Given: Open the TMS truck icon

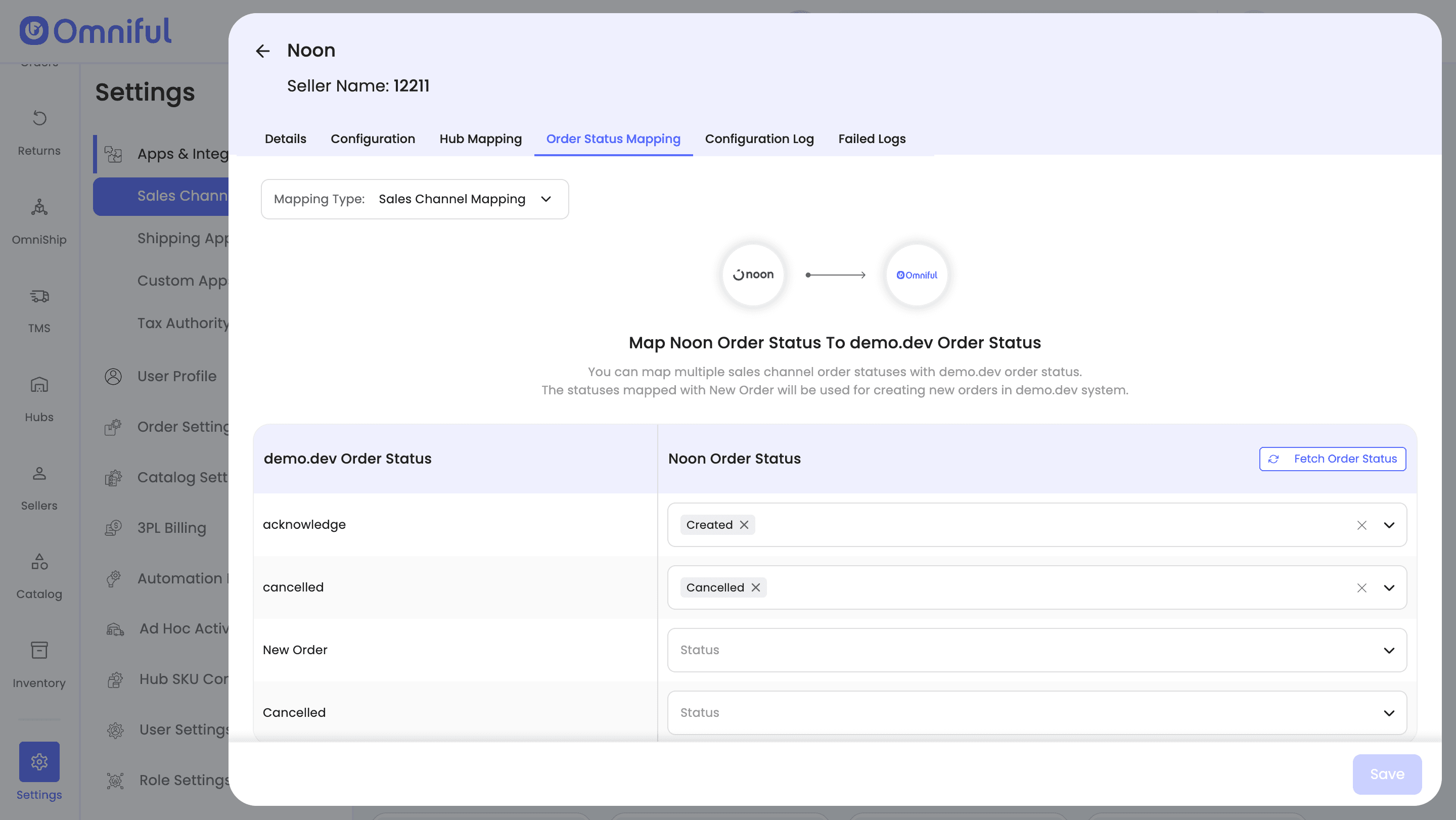Looking at the screenshot, I should coord(39,296).
